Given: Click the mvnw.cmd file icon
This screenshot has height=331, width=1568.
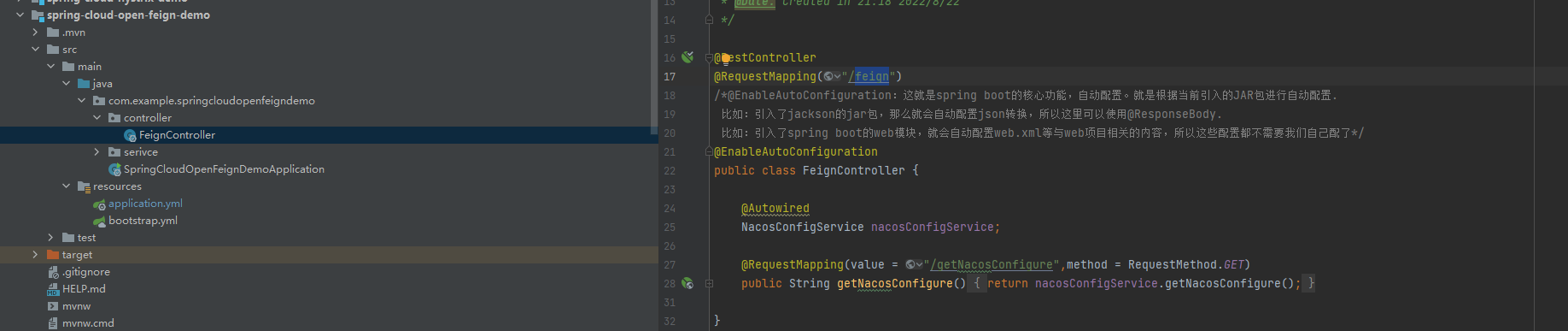Looking at the screenshot, I should [53, 323].
